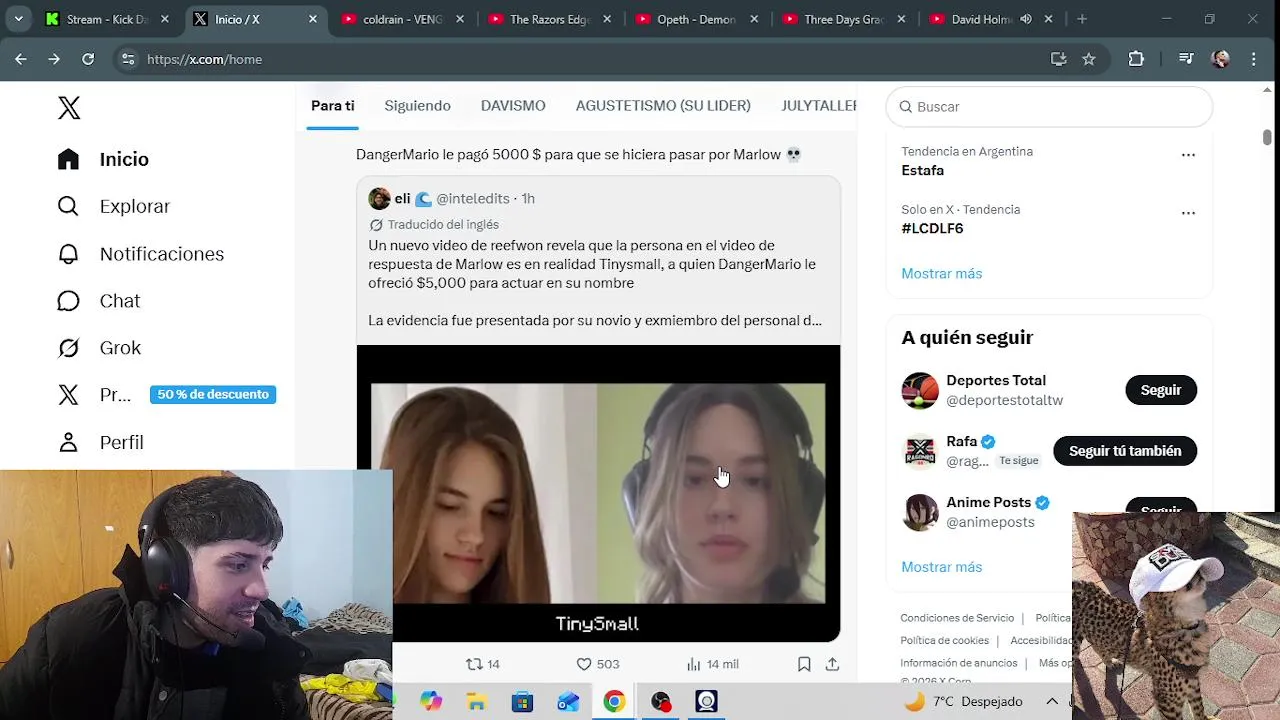The height and width of the screenshot is (720, 1280).
Task: Show more trends via Mostrar más
Action: [942, 273]
